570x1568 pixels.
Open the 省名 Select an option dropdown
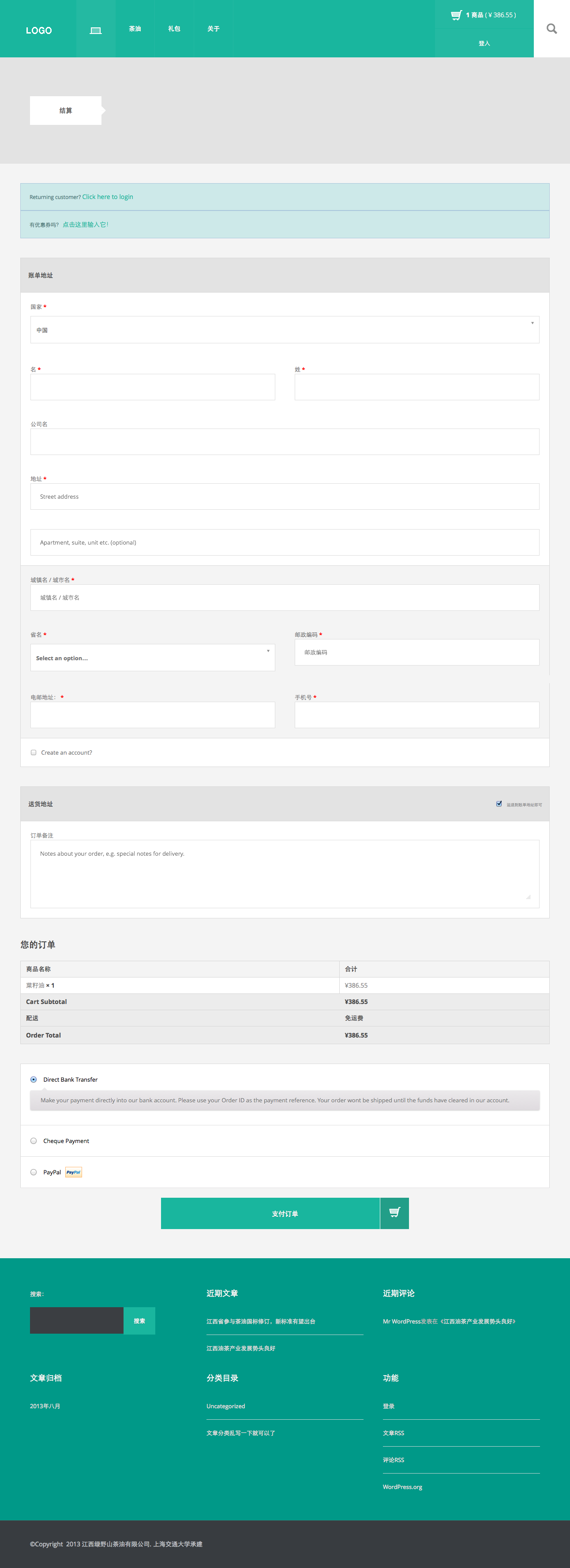[x=153, y=658]
